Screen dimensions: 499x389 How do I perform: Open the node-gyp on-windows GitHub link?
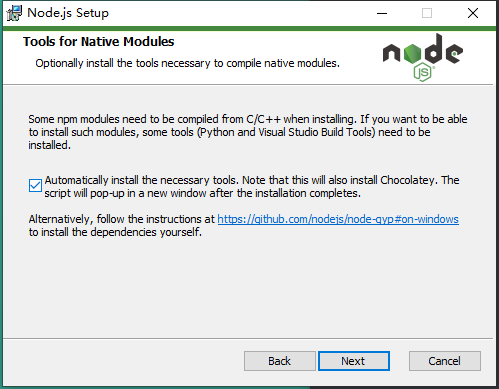(338, 219)
